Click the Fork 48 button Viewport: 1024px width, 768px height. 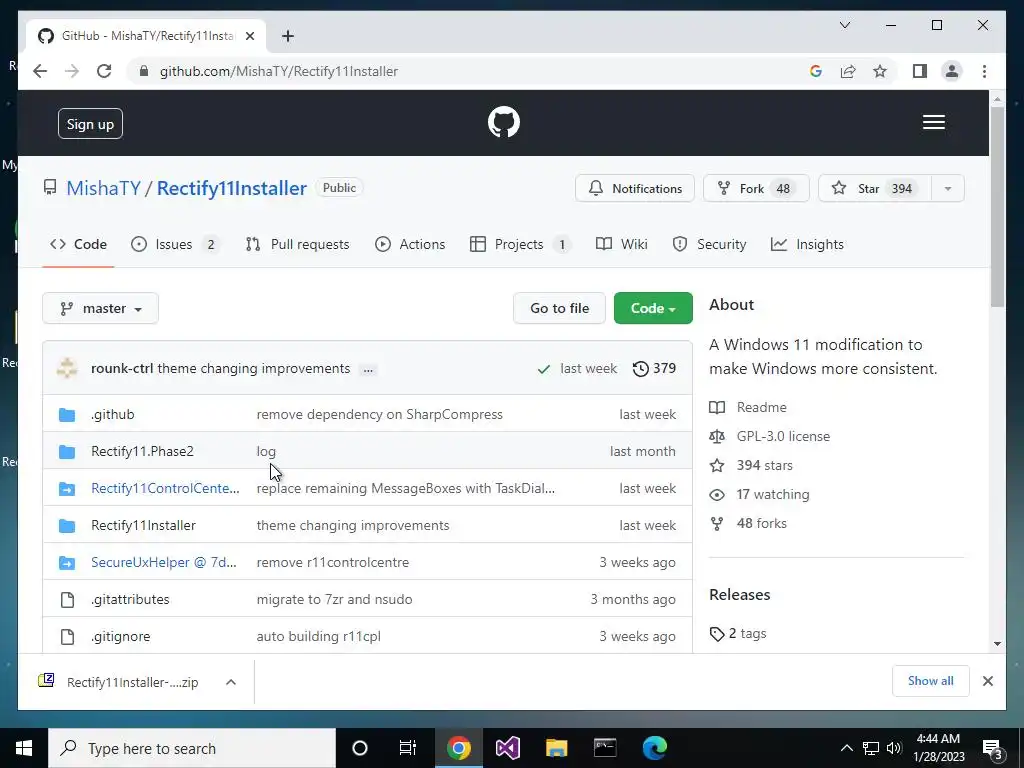756,189
